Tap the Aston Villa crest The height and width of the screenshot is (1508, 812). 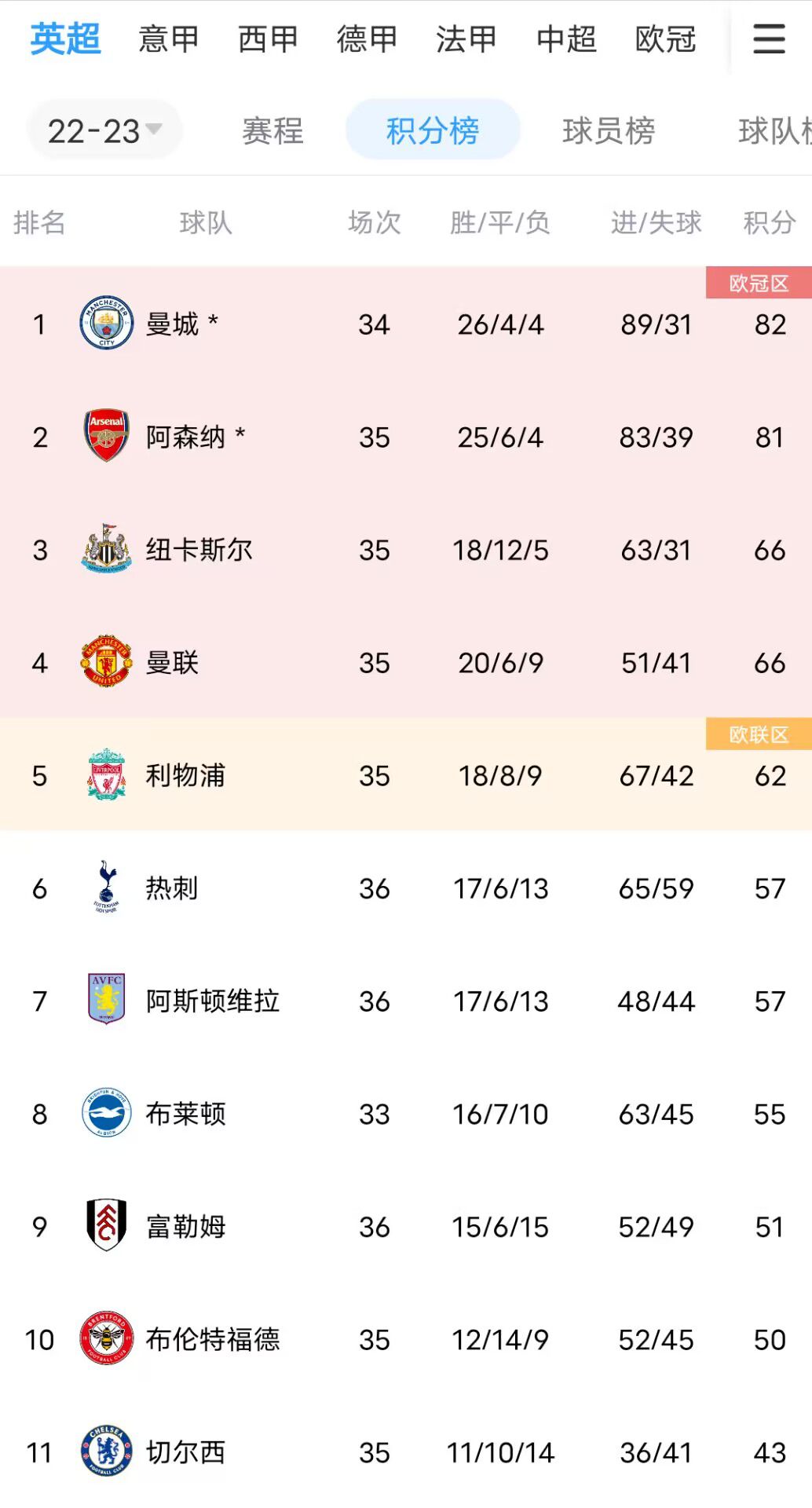(x=107, y=999)
